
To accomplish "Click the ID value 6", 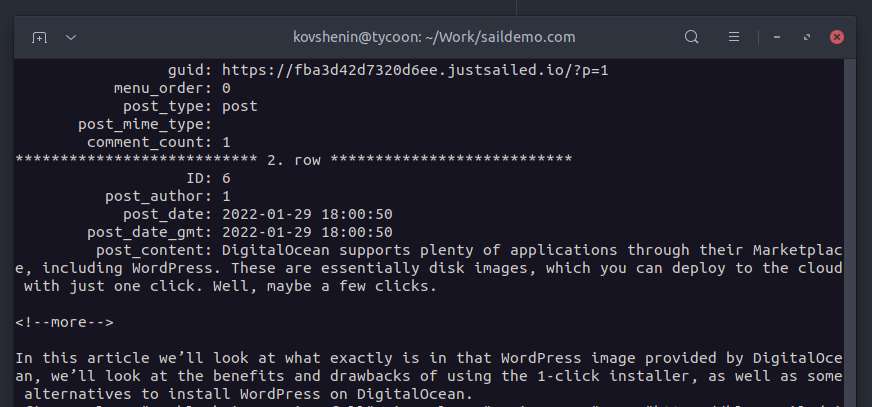I will (226, 178).
